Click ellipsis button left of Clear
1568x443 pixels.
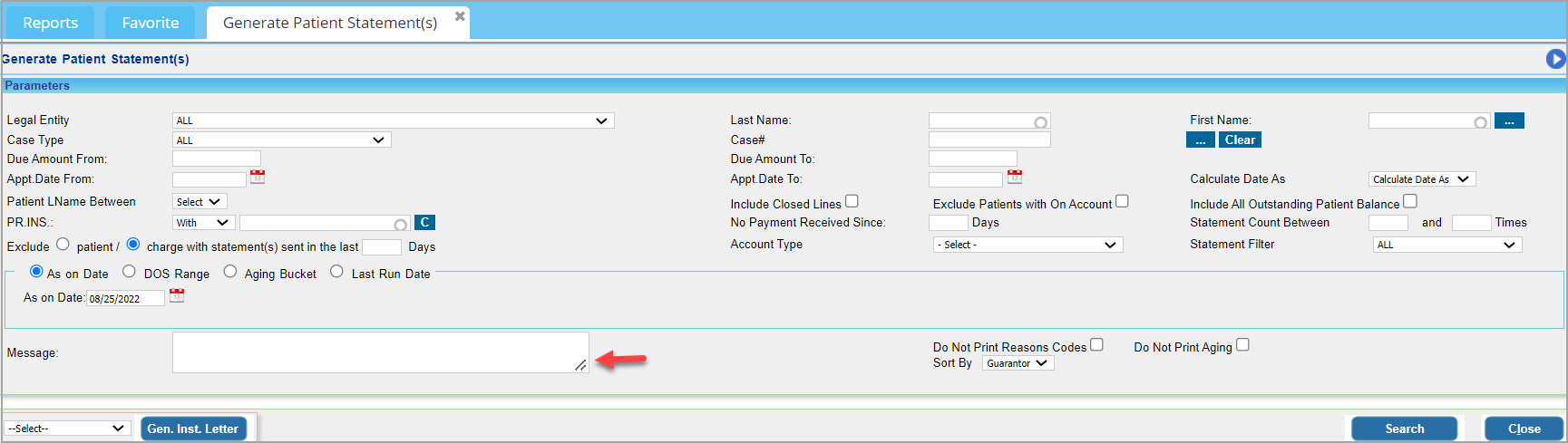1200,140
